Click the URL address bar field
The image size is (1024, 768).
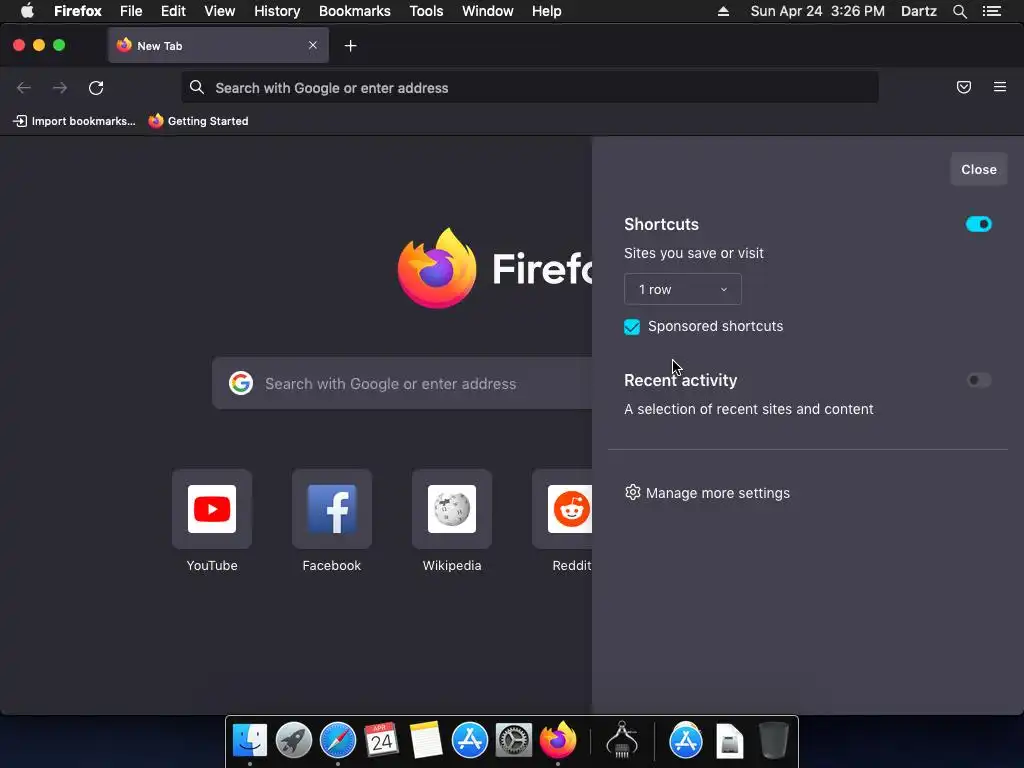tap(530, 88)
